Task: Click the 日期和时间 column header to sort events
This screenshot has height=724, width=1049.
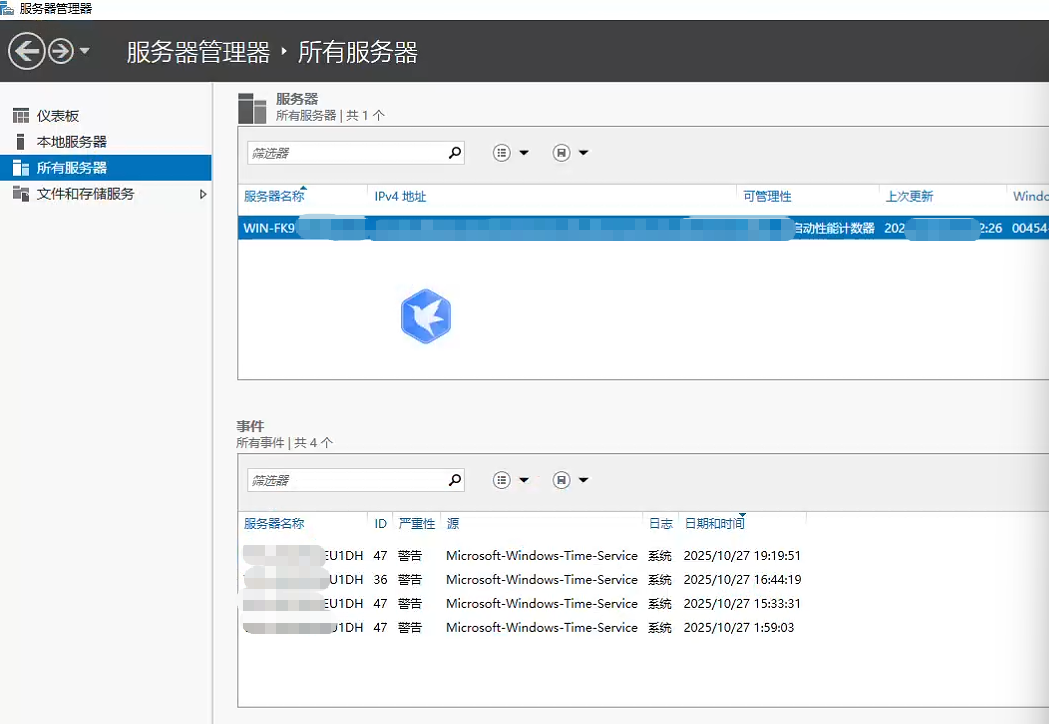Action: pyautogui.click(x=712, y=522)
